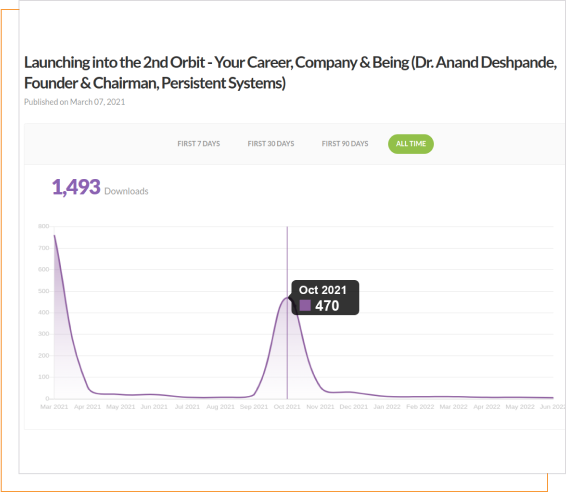Click the Jul 2021 axis label
Image resolution: width=566 pixels, height=492 pixels.
[187, 406]
